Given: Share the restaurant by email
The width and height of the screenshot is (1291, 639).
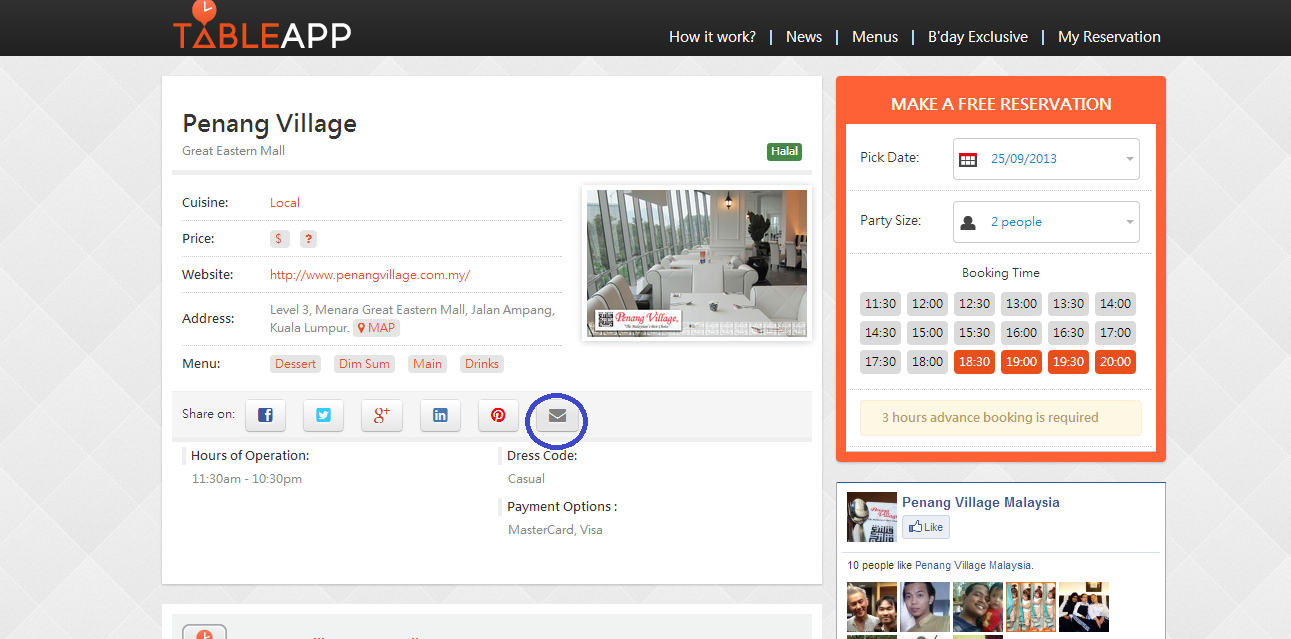Looking at the screenshot, I should coord(557,415).
